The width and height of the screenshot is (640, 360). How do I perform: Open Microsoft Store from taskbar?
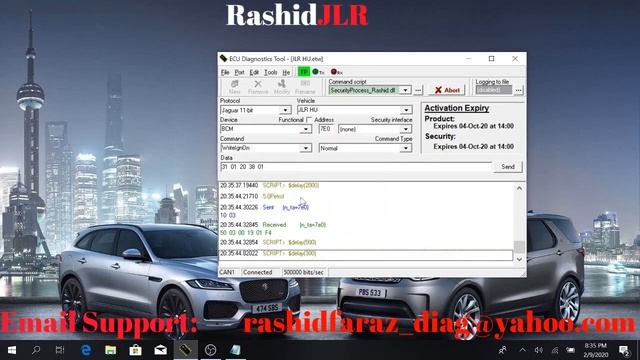pyautogui.click(x=136, y=350)
